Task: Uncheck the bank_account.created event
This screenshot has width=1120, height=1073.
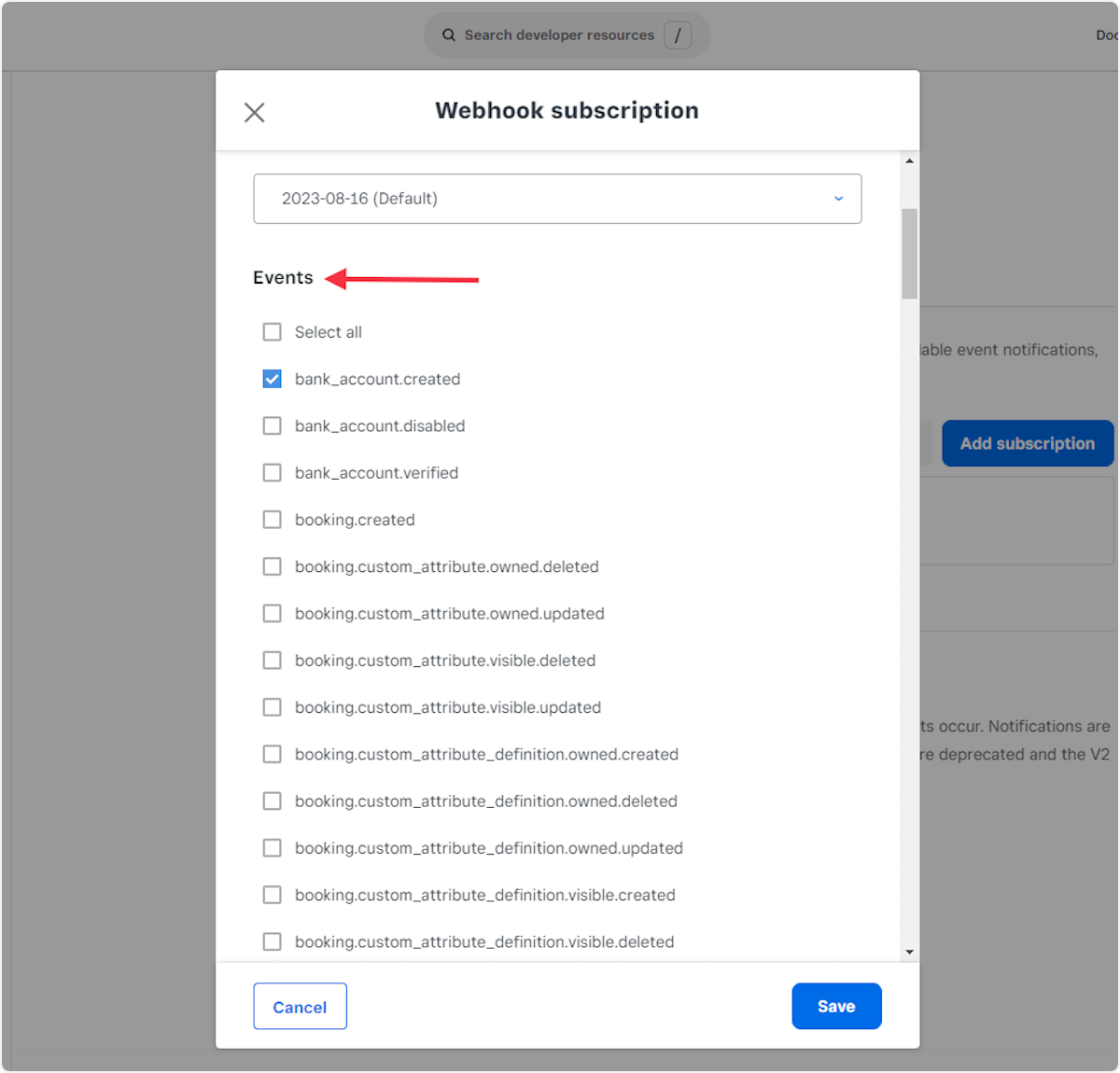Action: pyautogui.click(x=272, y=379)
